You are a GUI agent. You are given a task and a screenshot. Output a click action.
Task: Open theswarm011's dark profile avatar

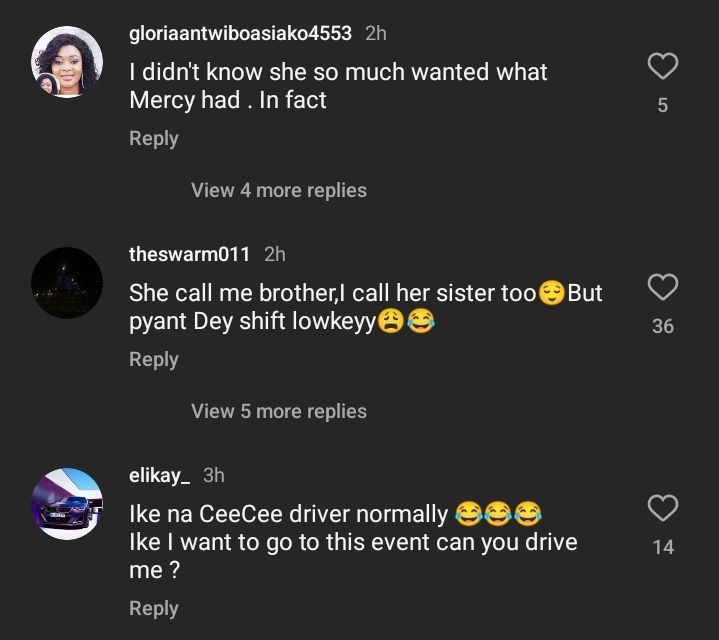[x=68, y=283]
